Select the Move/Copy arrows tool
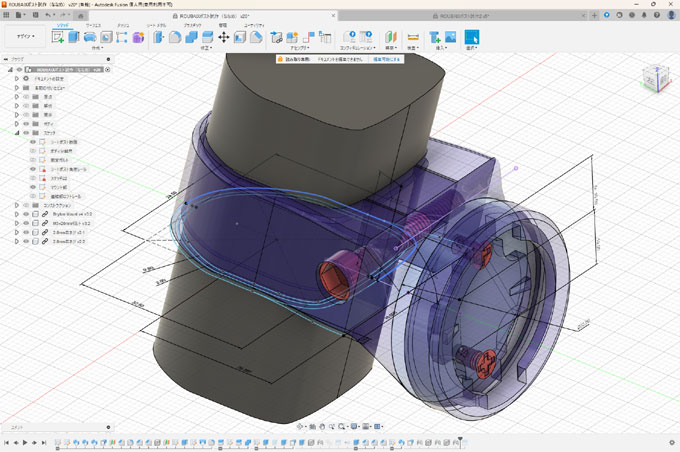This screenshot has height=452, width=680. point(223,37)
